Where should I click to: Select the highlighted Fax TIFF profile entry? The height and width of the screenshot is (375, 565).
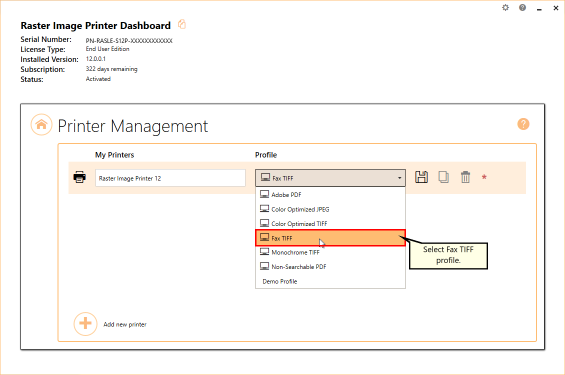pyautogui.click(x=330, y=238)
